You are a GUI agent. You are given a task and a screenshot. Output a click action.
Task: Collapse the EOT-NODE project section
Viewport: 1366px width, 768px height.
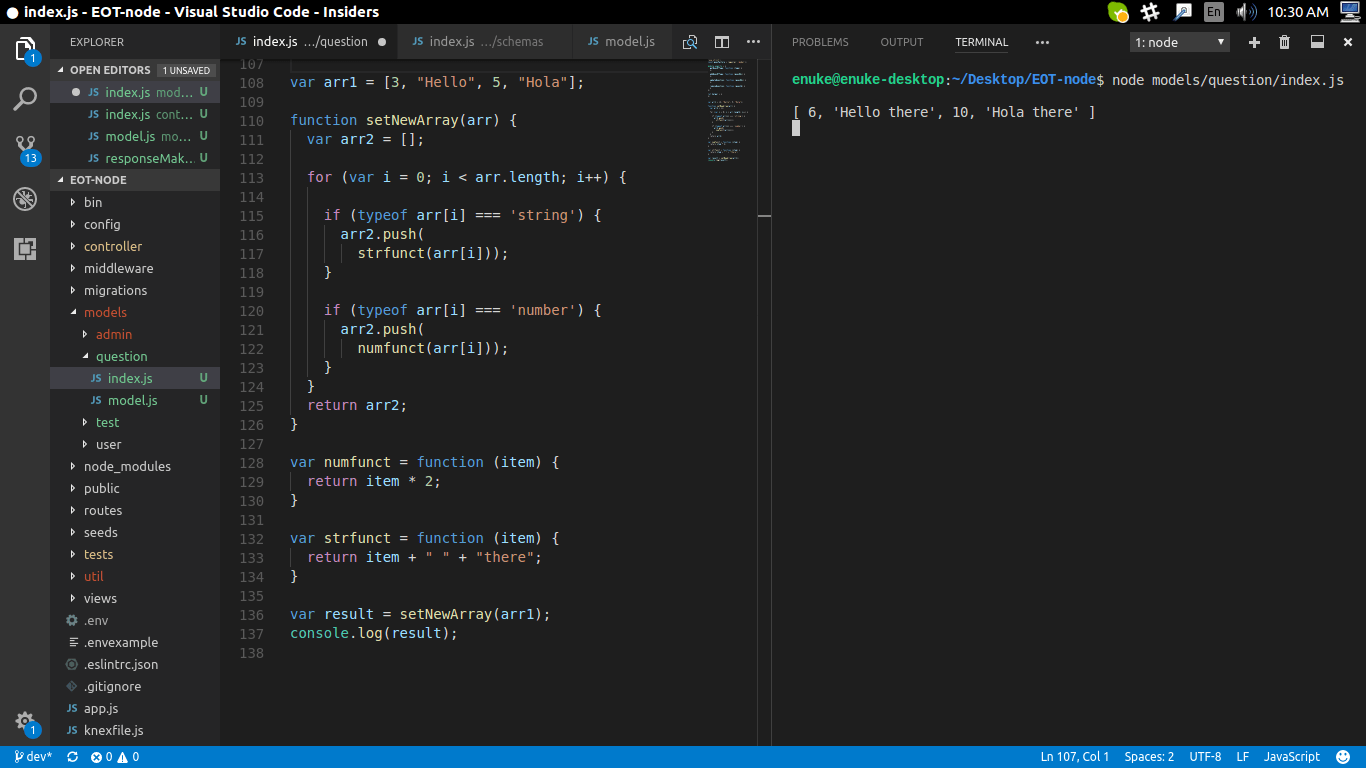(x=135, y=180)
